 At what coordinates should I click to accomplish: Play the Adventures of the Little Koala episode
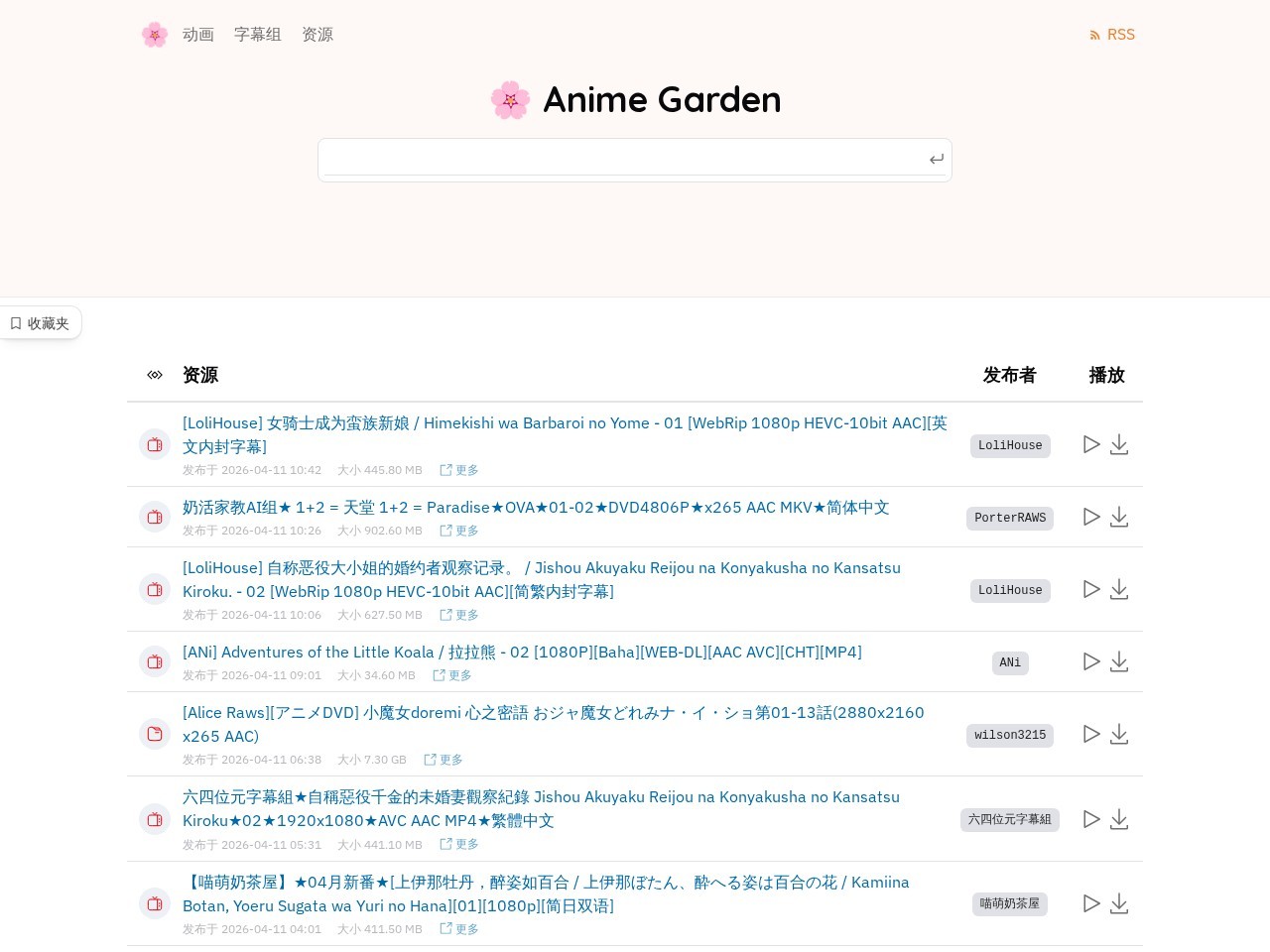click(1091, 661)
